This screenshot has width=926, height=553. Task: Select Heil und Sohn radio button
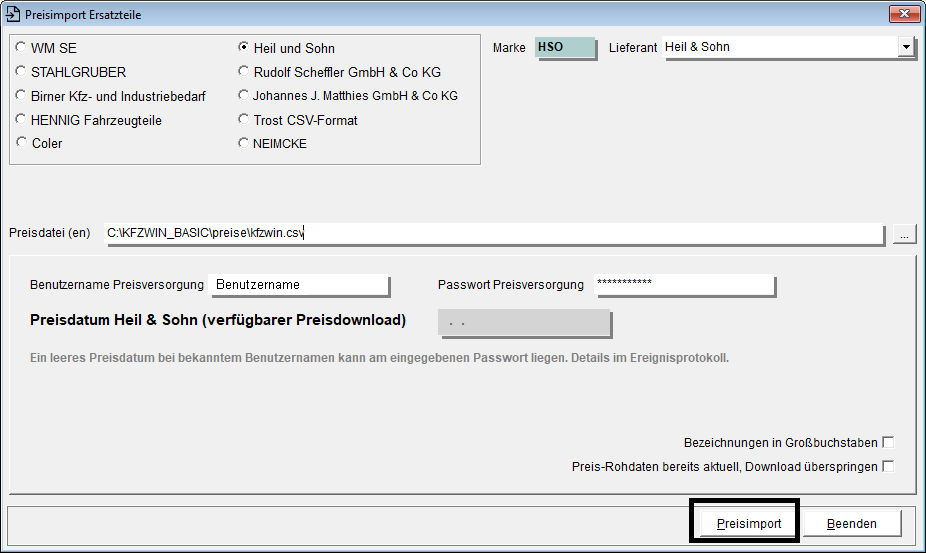coord(243,47)
